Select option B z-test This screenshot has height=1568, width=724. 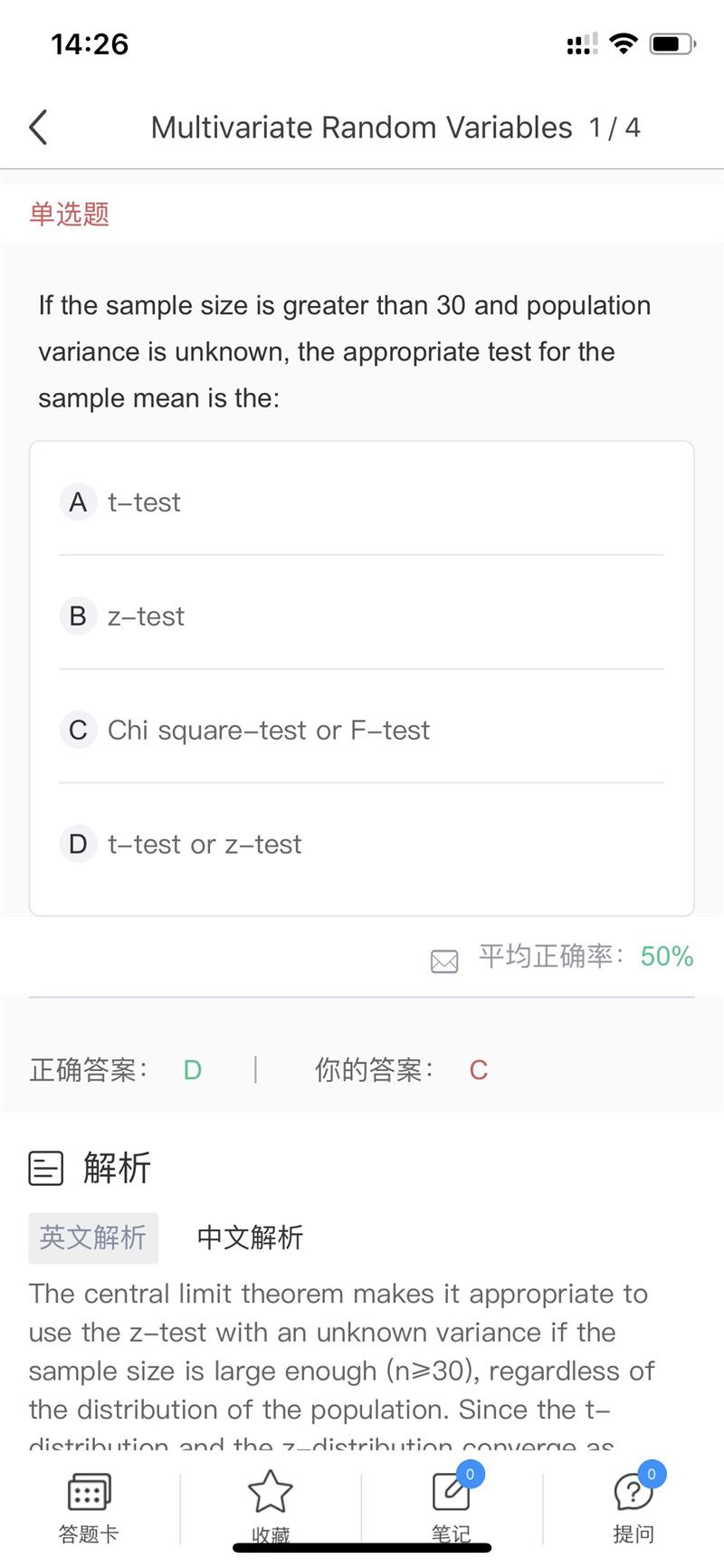point(362,616)
